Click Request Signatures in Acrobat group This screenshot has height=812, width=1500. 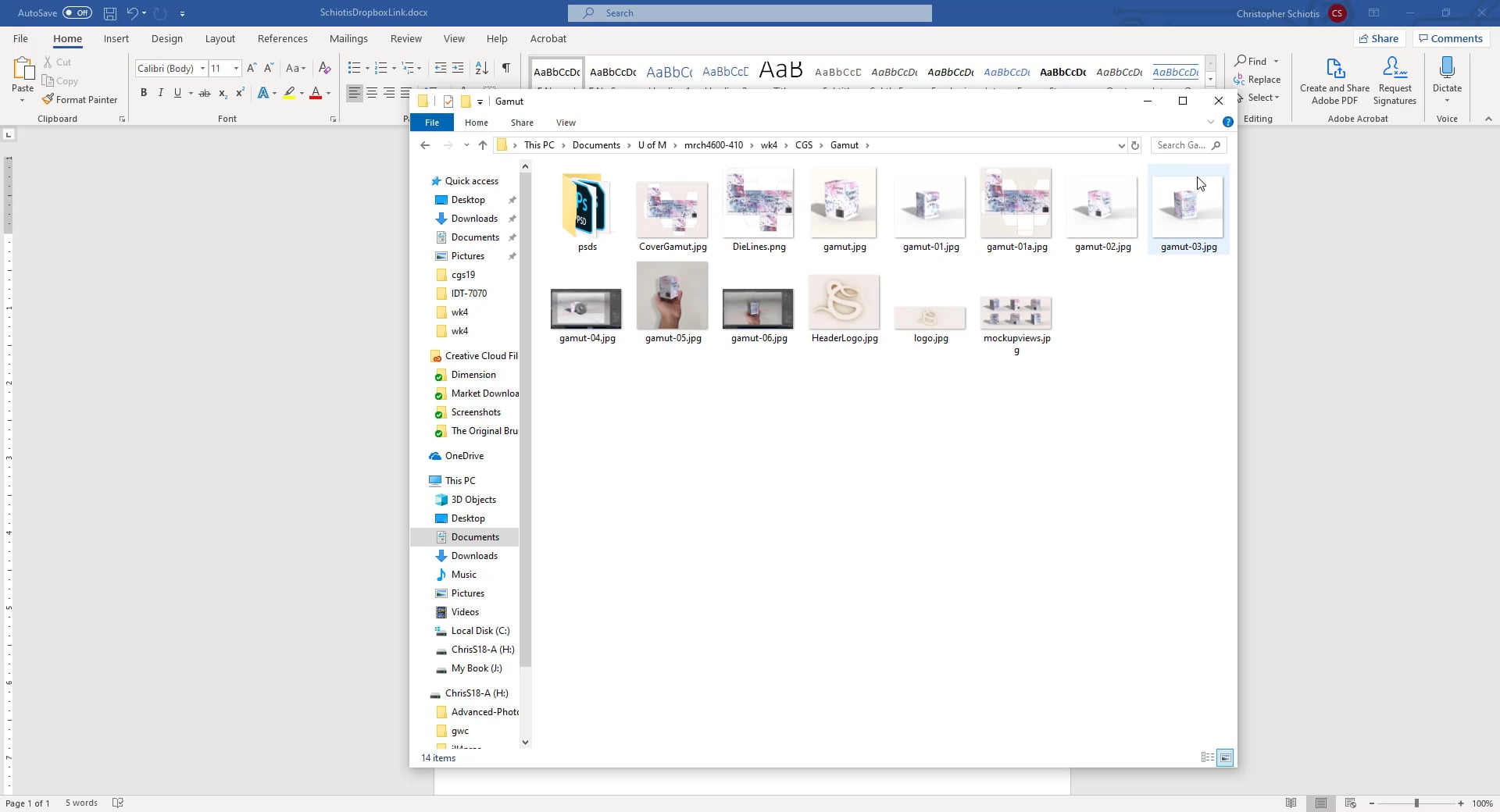coord(1395,80)
